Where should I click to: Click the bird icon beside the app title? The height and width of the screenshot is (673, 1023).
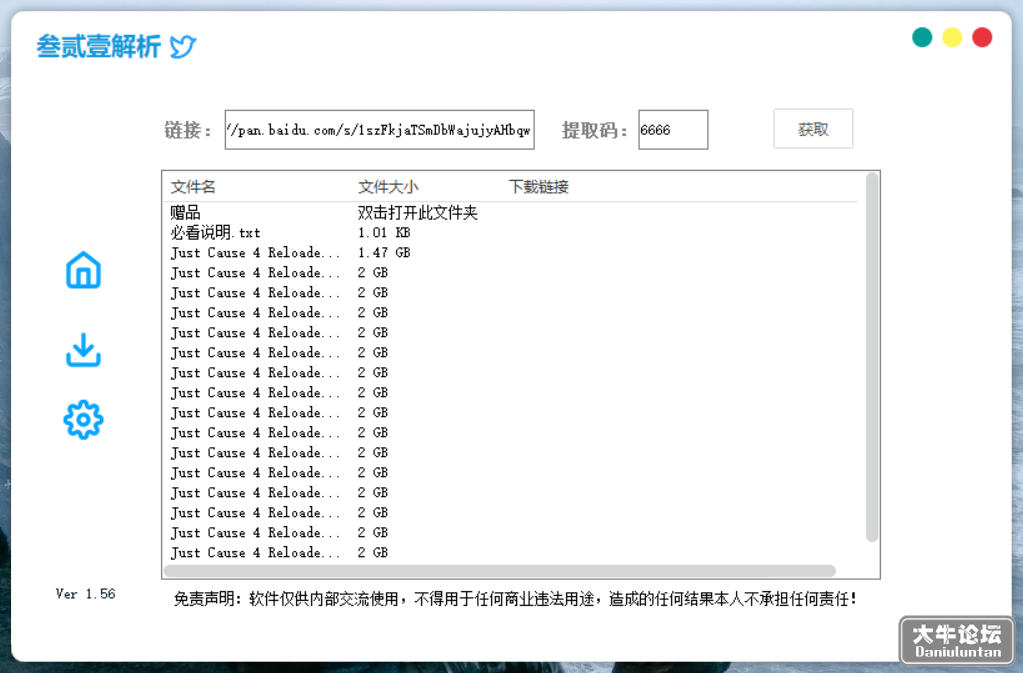click(x=183, y=47)
